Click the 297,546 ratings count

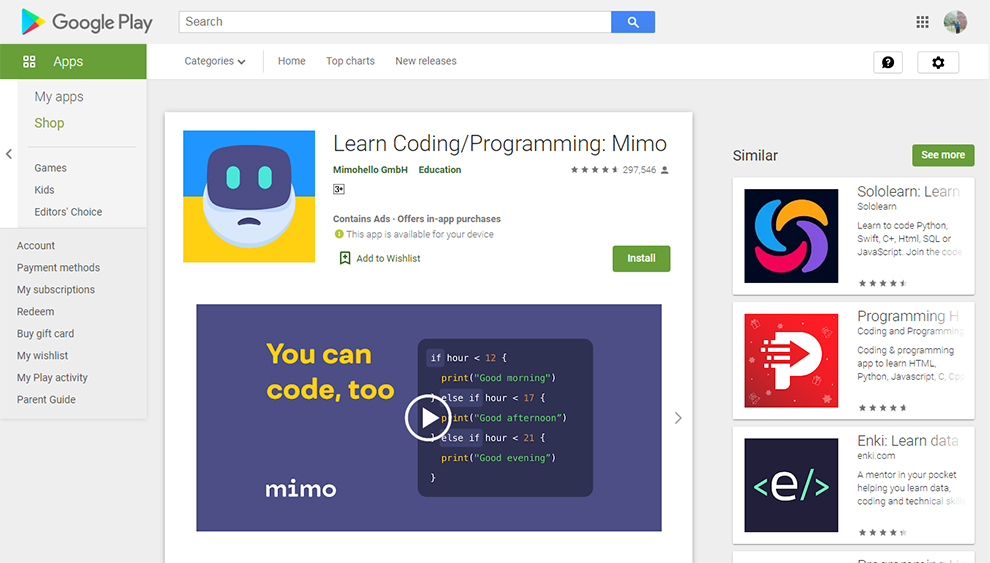point(639,170)
